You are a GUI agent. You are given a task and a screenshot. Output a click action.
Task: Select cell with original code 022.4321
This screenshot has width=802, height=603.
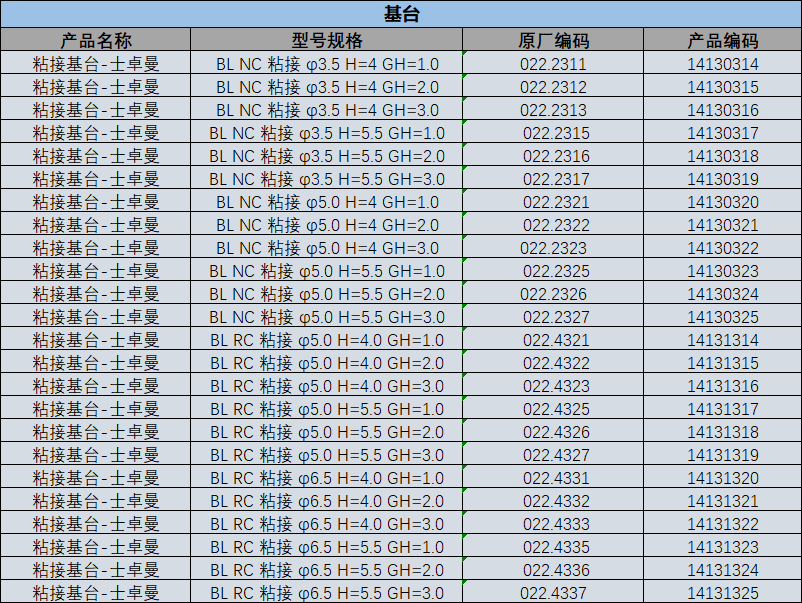point(553,339)
